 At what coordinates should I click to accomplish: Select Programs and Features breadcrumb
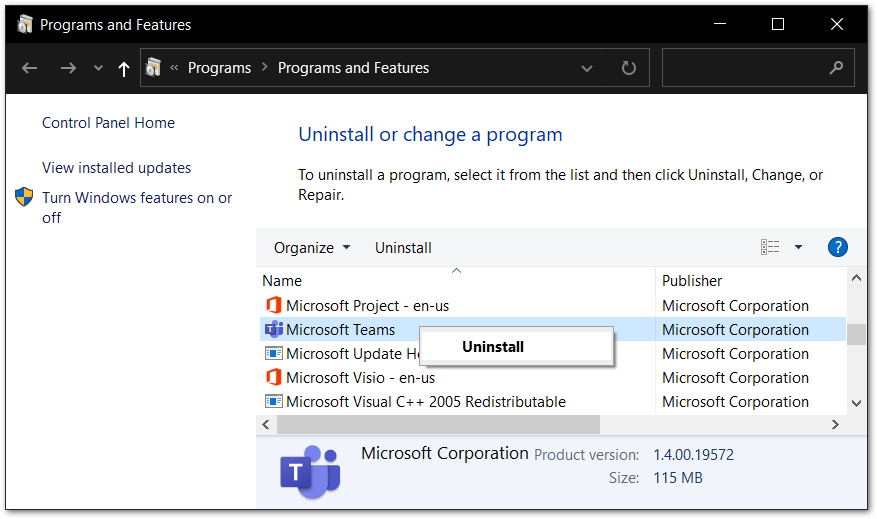pyautogui.click(x=353, y=68)
